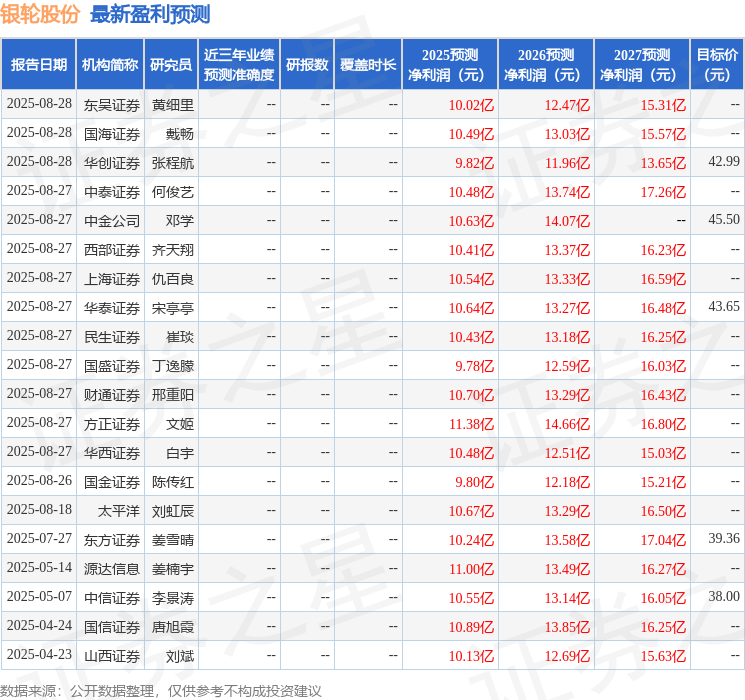Select the 2025预测净利润 column header
Image resolution: width=745 pixels, height=700 pixels.
(450, 65)
